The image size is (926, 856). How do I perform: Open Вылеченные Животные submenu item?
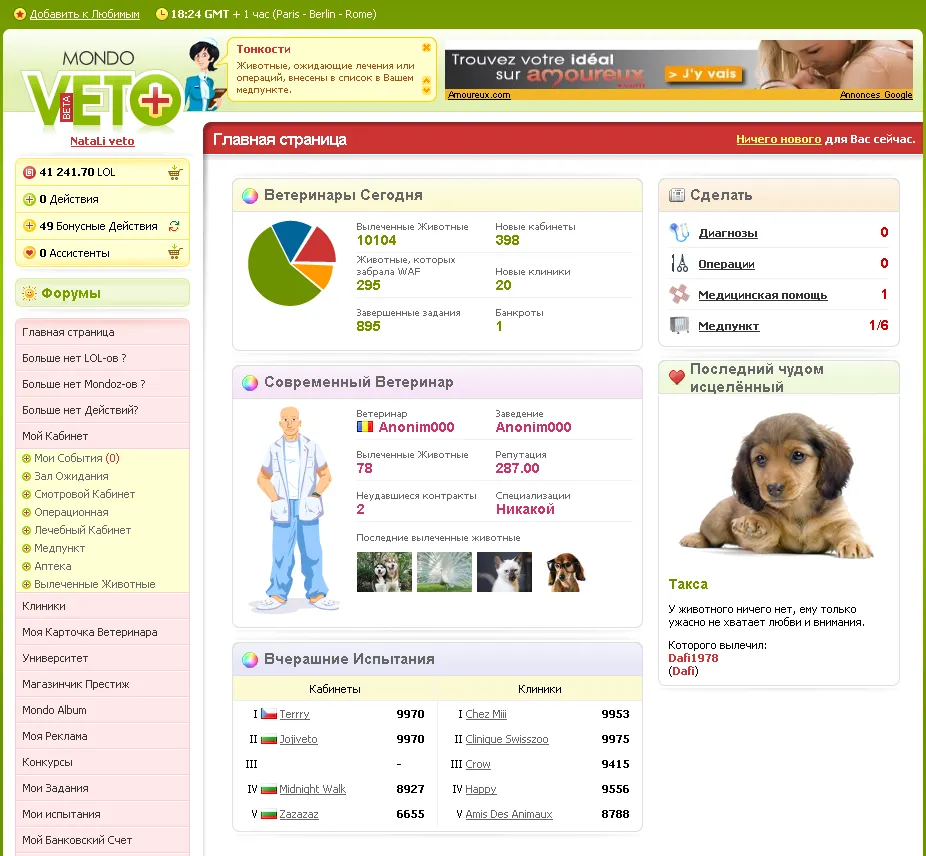tap(94, 584)
